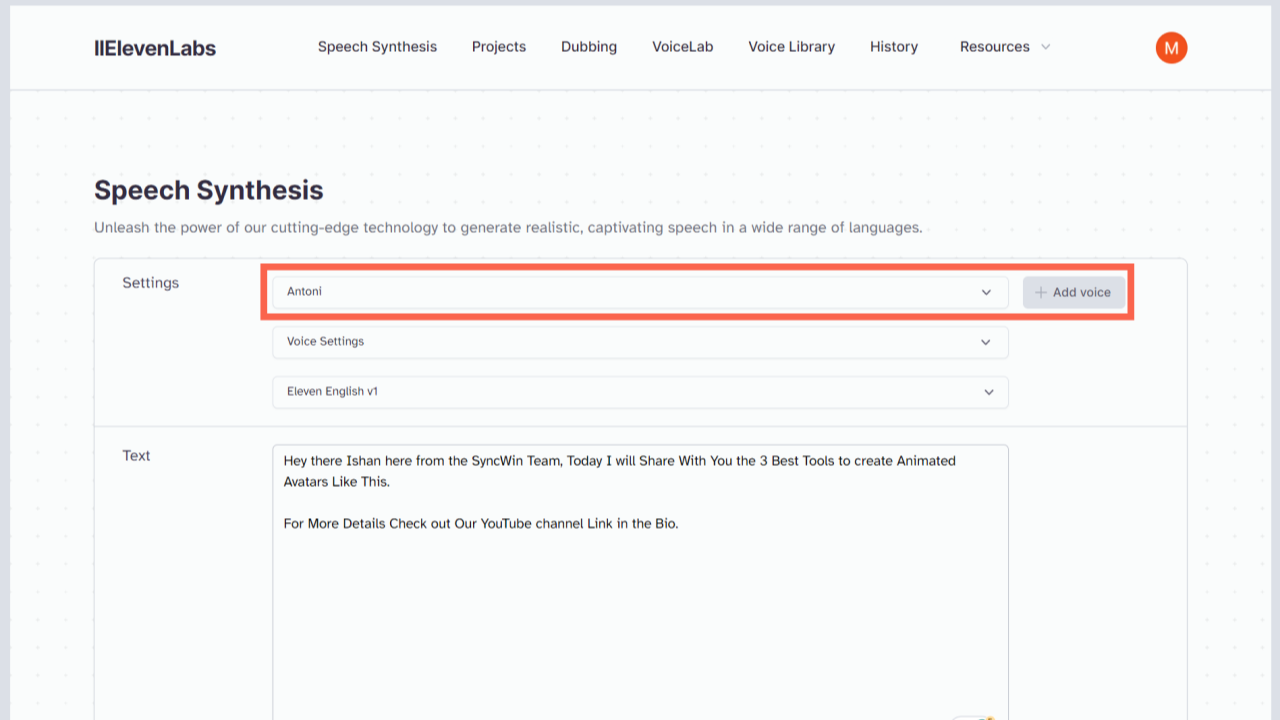Focus the speech text input area
This screenshot has height=720, width=1280.
point(640,582)
